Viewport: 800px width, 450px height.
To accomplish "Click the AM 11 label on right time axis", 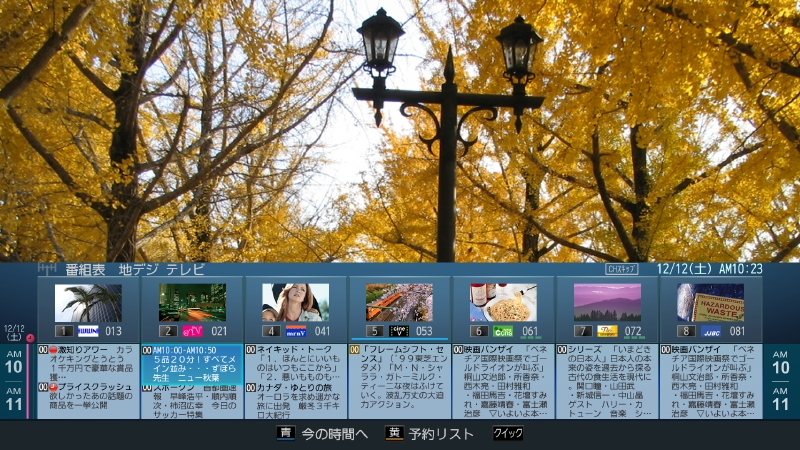I will [781, 399].
